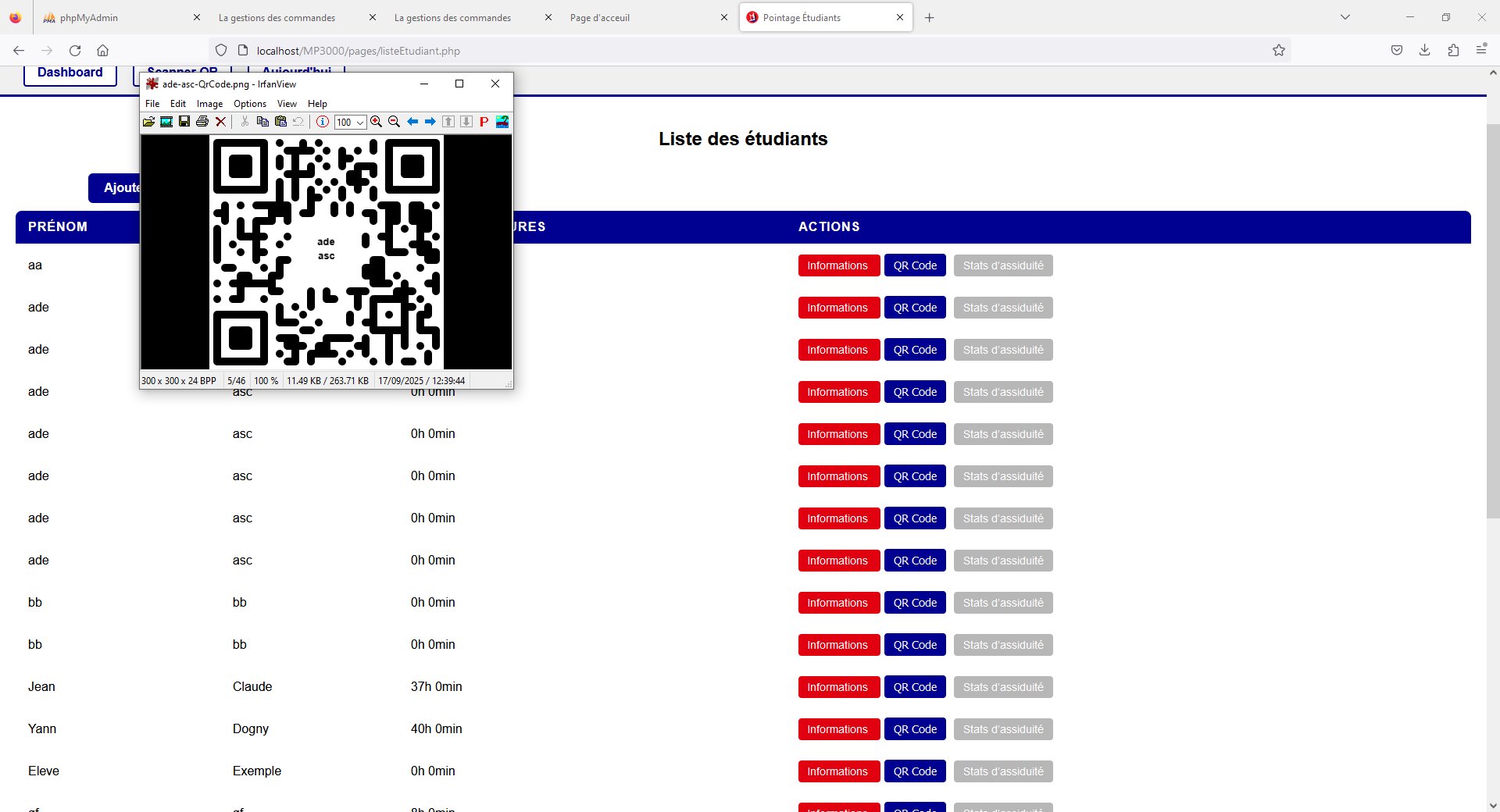Close the Pointage Étudiants tab
Viewport: 1500px width, 812px height.
click(900, 17)
